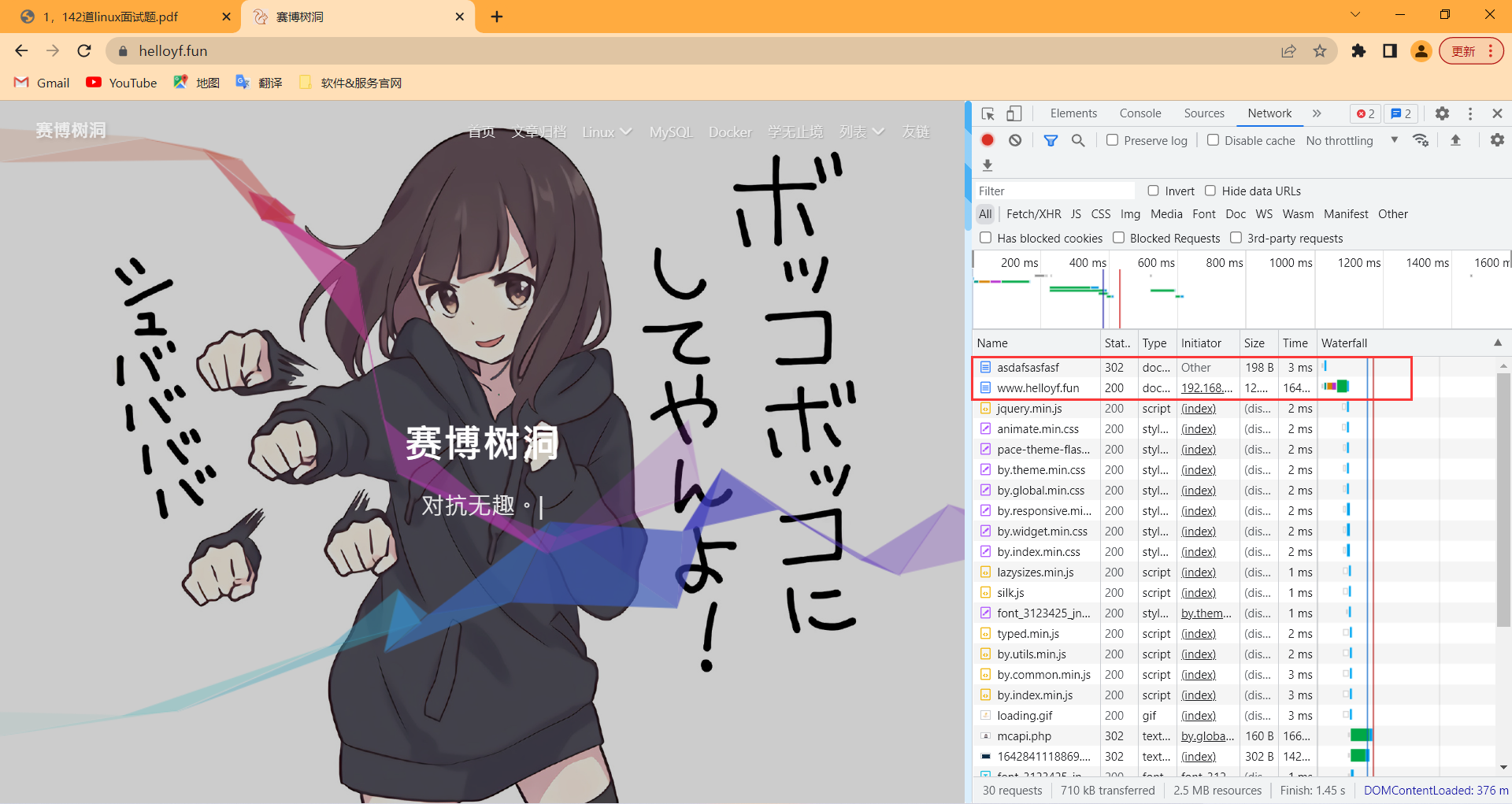Image resolution: width=1512 pixels, height=804 pixels.
Task: Click the browser back arrow
Action: (x=21, y=50)
